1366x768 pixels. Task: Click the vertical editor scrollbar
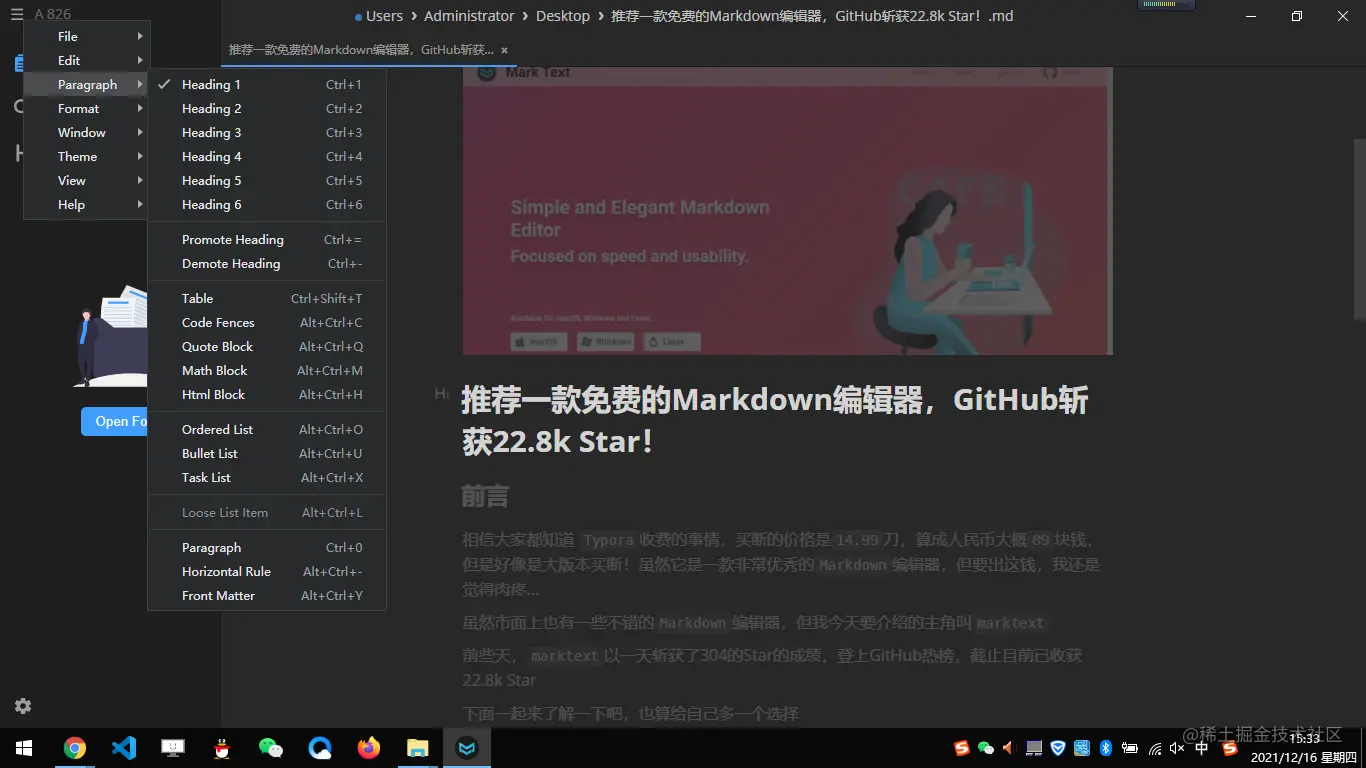[1359, 230]
